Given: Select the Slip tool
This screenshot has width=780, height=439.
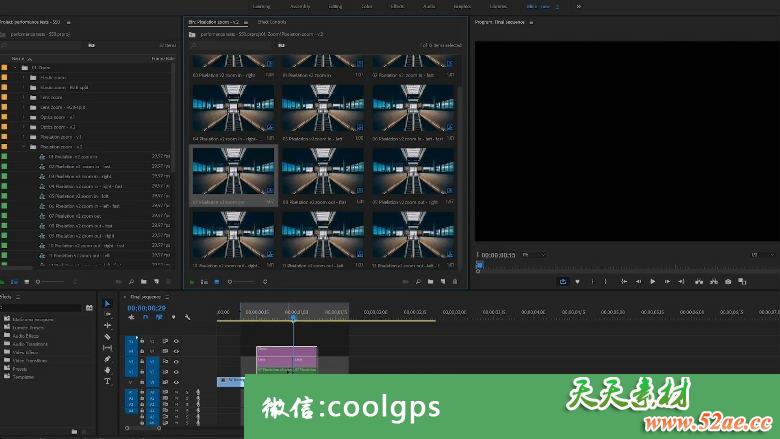Looking at the screenshot, I should tap(107, 348).
